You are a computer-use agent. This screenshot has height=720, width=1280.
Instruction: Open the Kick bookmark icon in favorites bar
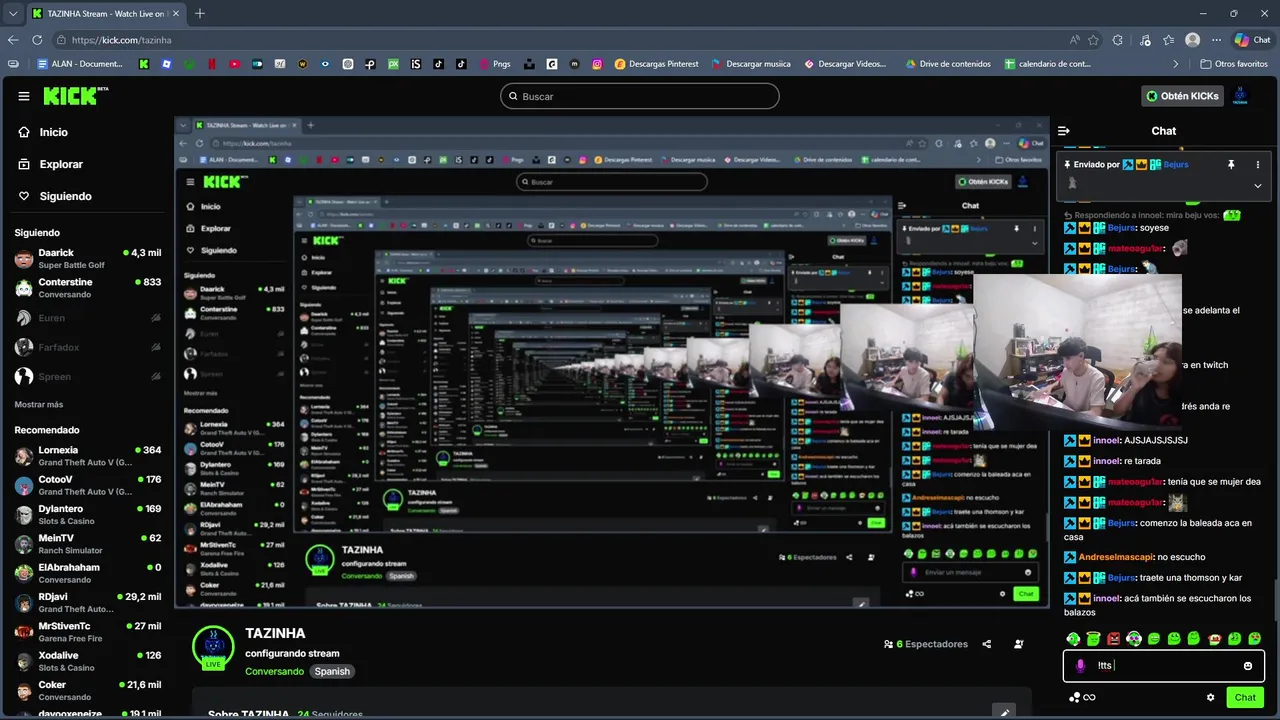click(144, 64)
